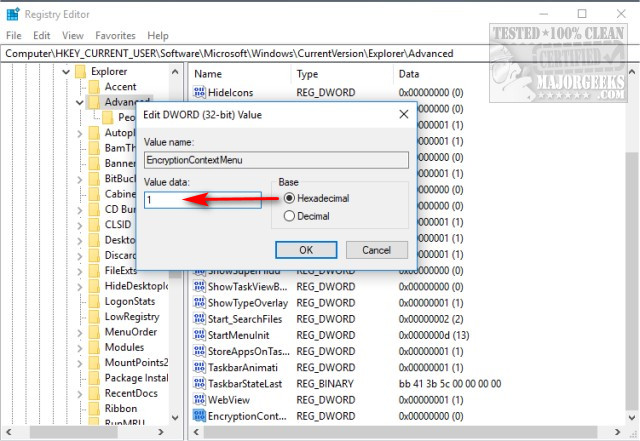The width and height of the screenshot is (640, 441).
Task: Click the RecentDocs folder icon
Action: (94, 393)
